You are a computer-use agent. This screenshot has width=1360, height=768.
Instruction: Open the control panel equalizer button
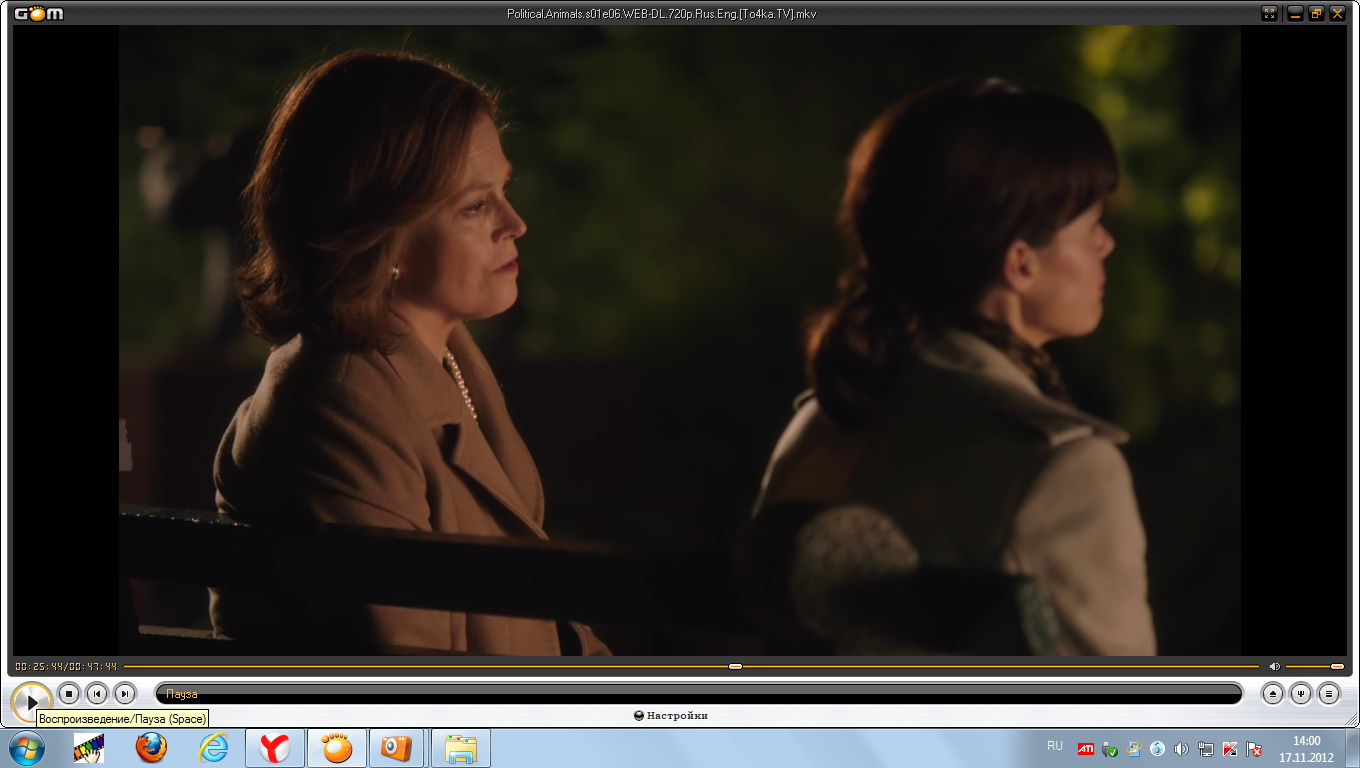1300,693
